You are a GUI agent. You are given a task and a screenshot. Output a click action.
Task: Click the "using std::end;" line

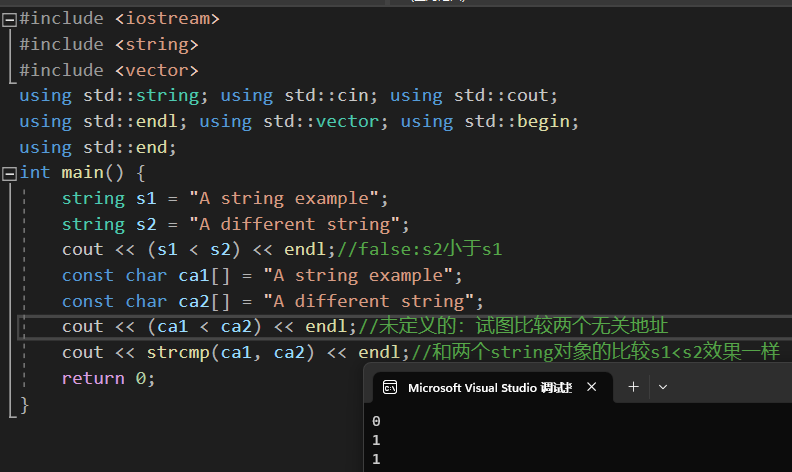(97, 147)
